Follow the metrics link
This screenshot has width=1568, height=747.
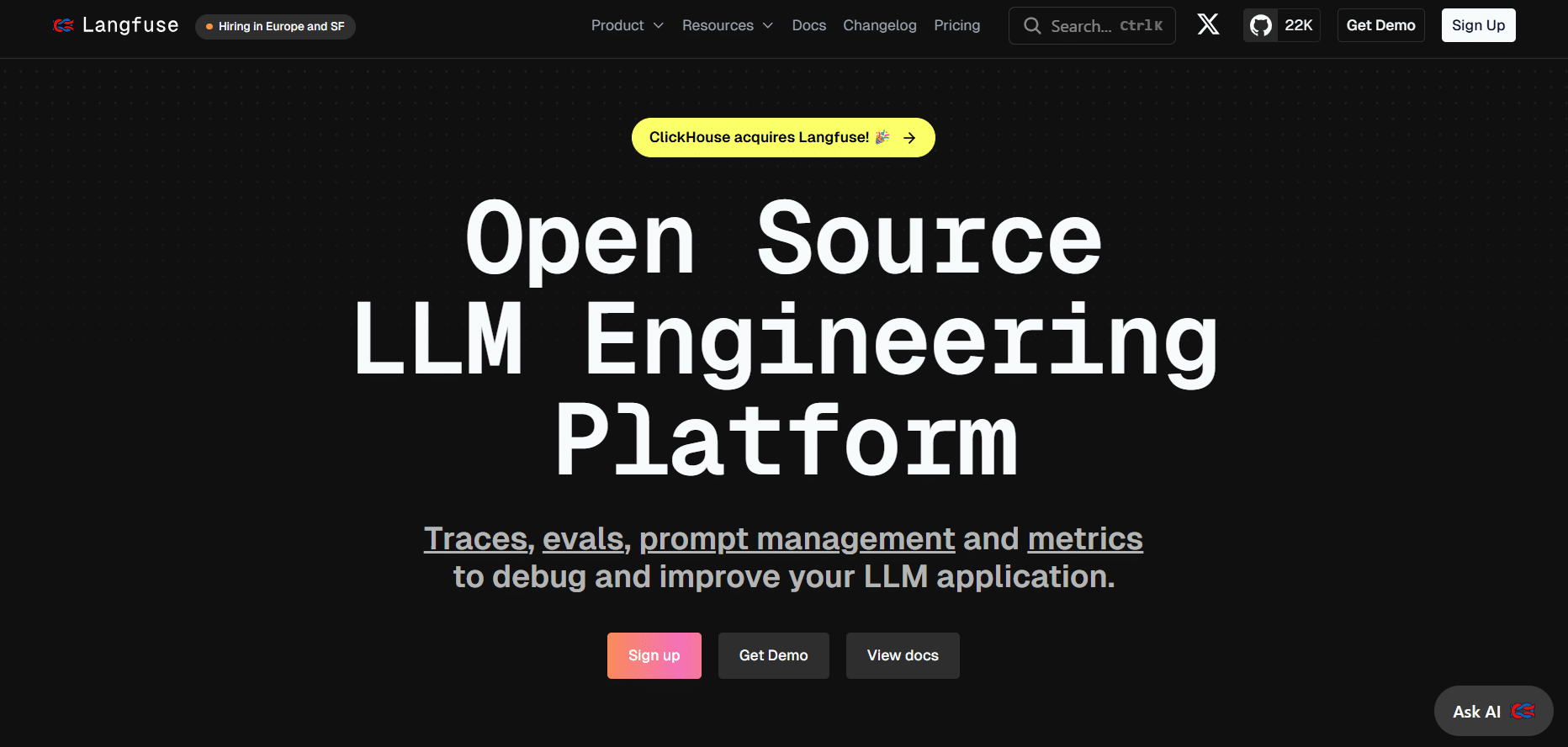point(1085,538)
